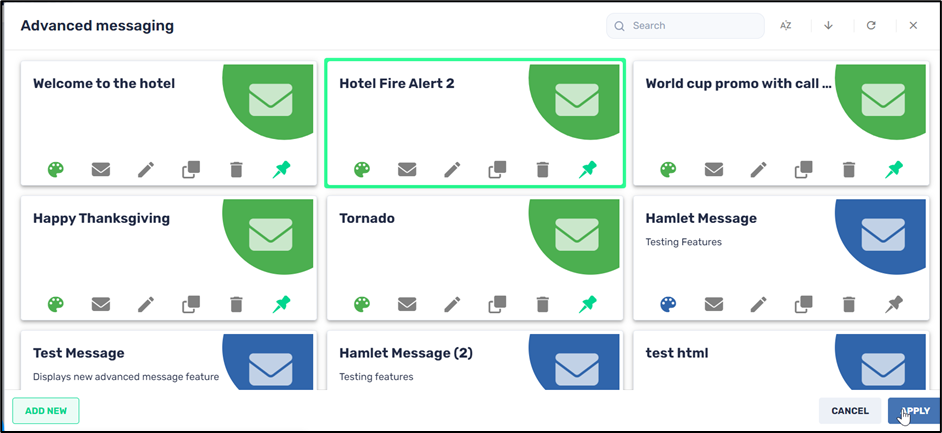The height and width of the screenshot is (433, 942).
Task: Edit the Tornado message with pencil icon
Action: coord(452,304)
